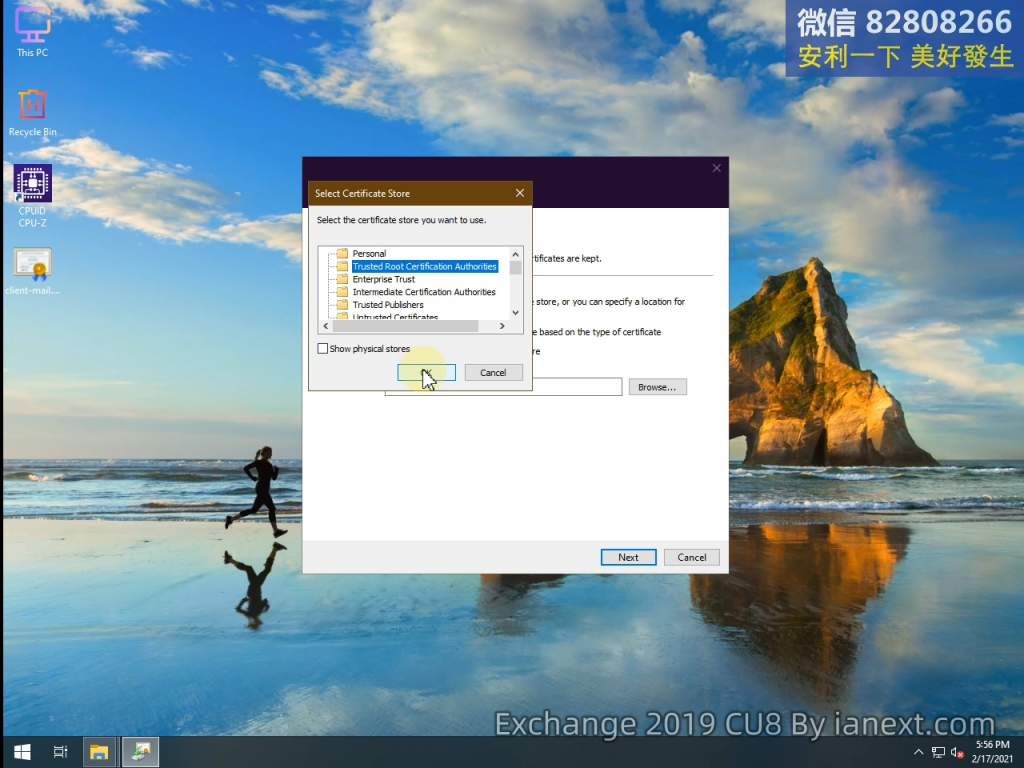Select Intermediate Certification Authorities store
1024x768 pixels.
[x=423, y=292]
